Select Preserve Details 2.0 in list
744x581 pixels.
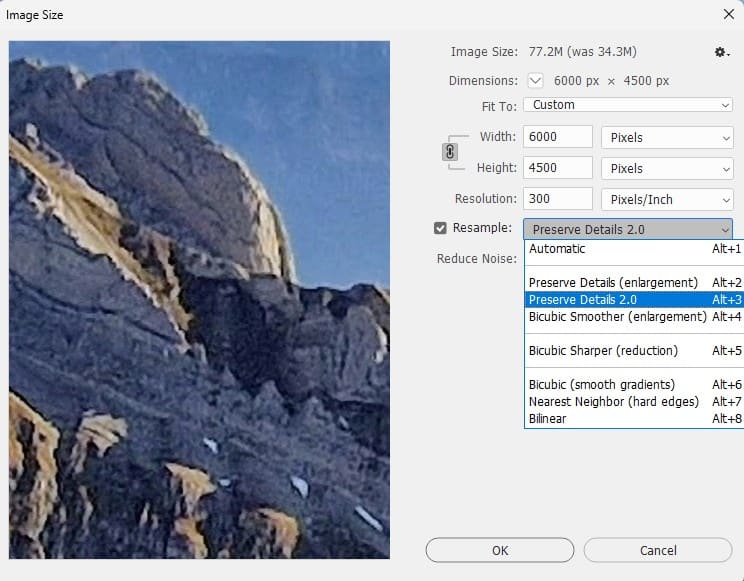click(x=583, y=300)
